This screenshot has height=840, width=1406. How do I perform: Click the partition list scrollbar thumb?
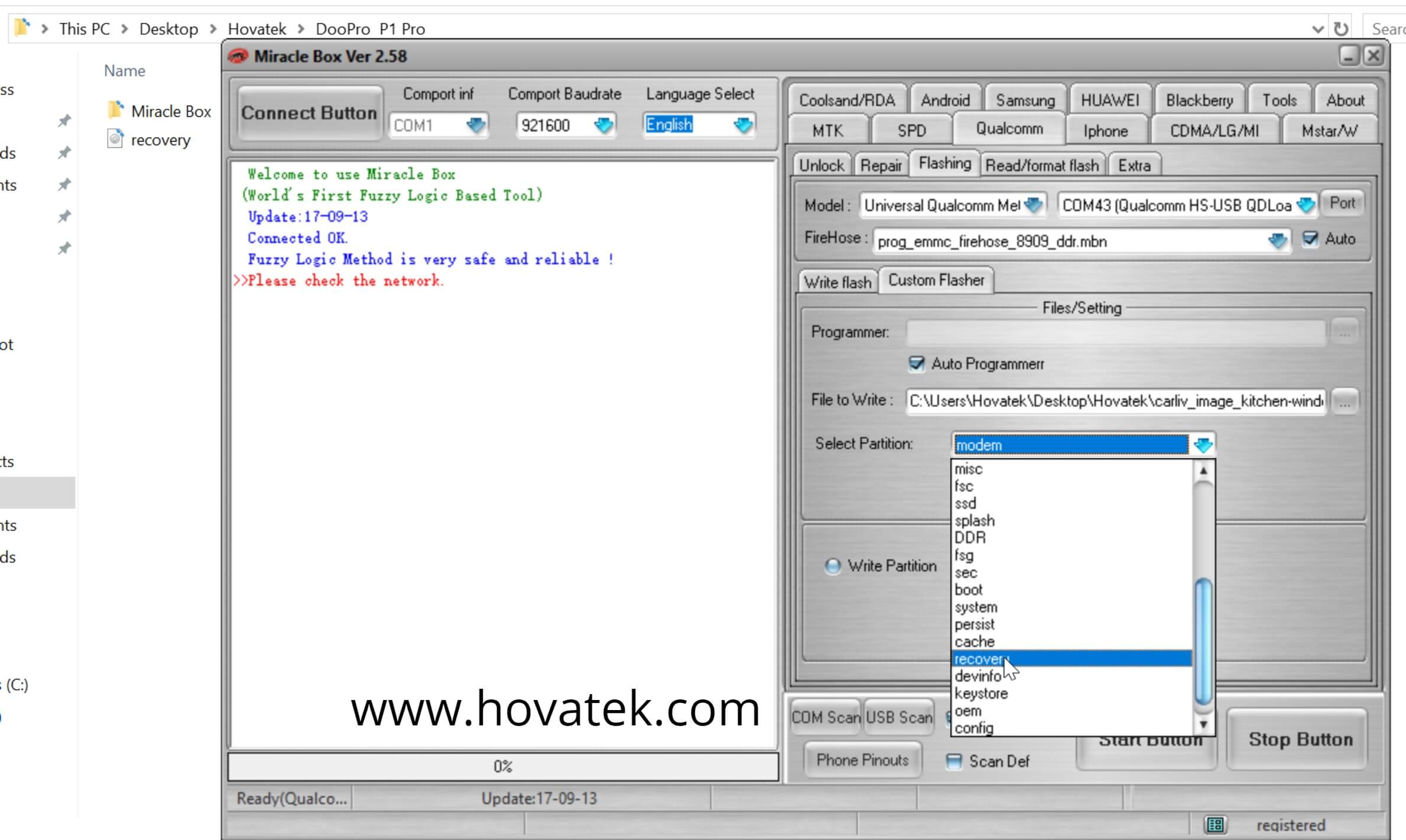(1203, 642)
